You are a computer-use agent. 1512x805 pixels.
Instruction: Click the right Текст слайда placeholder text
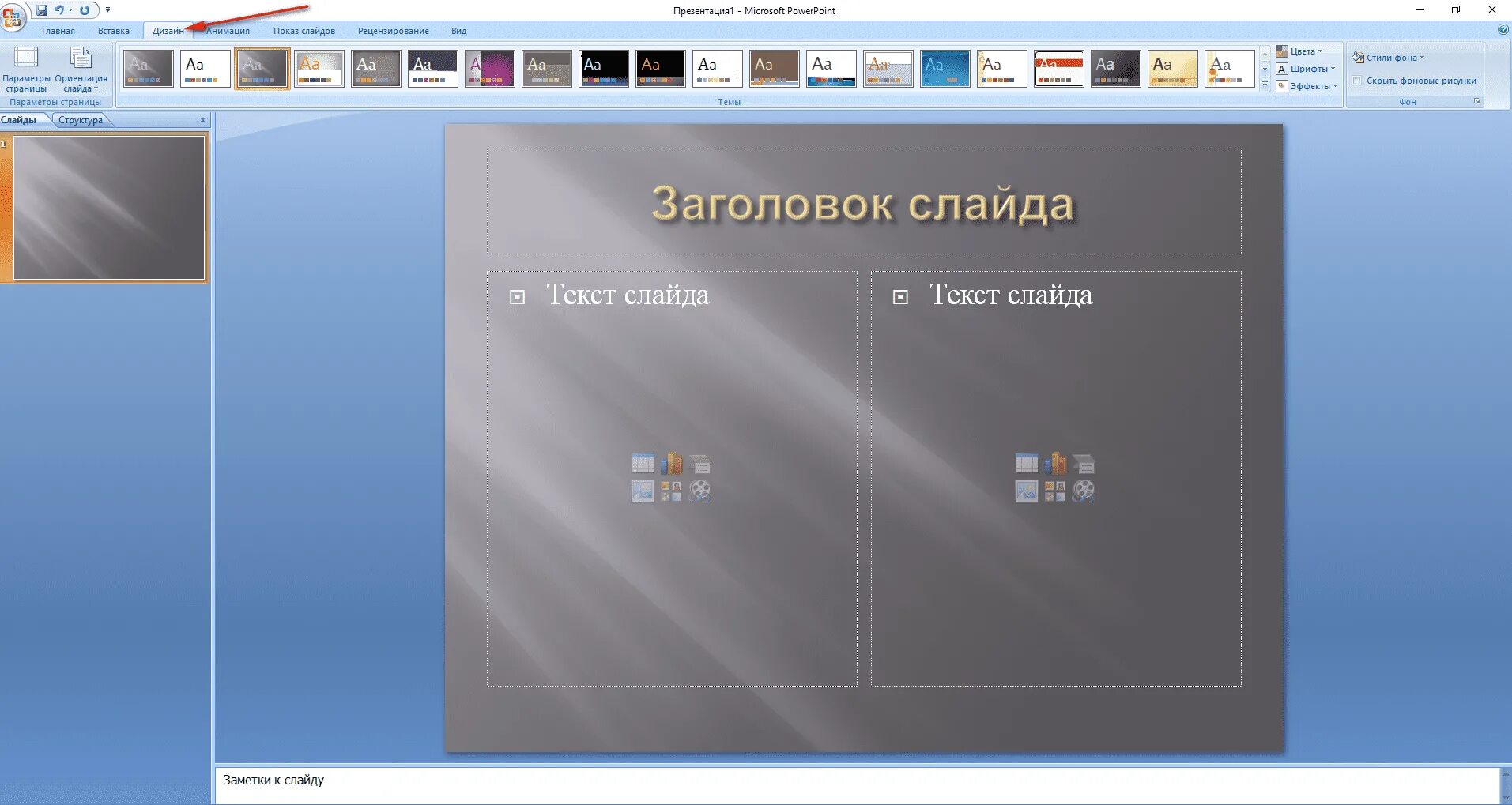pyautogui.click(x=1011, y=295)
